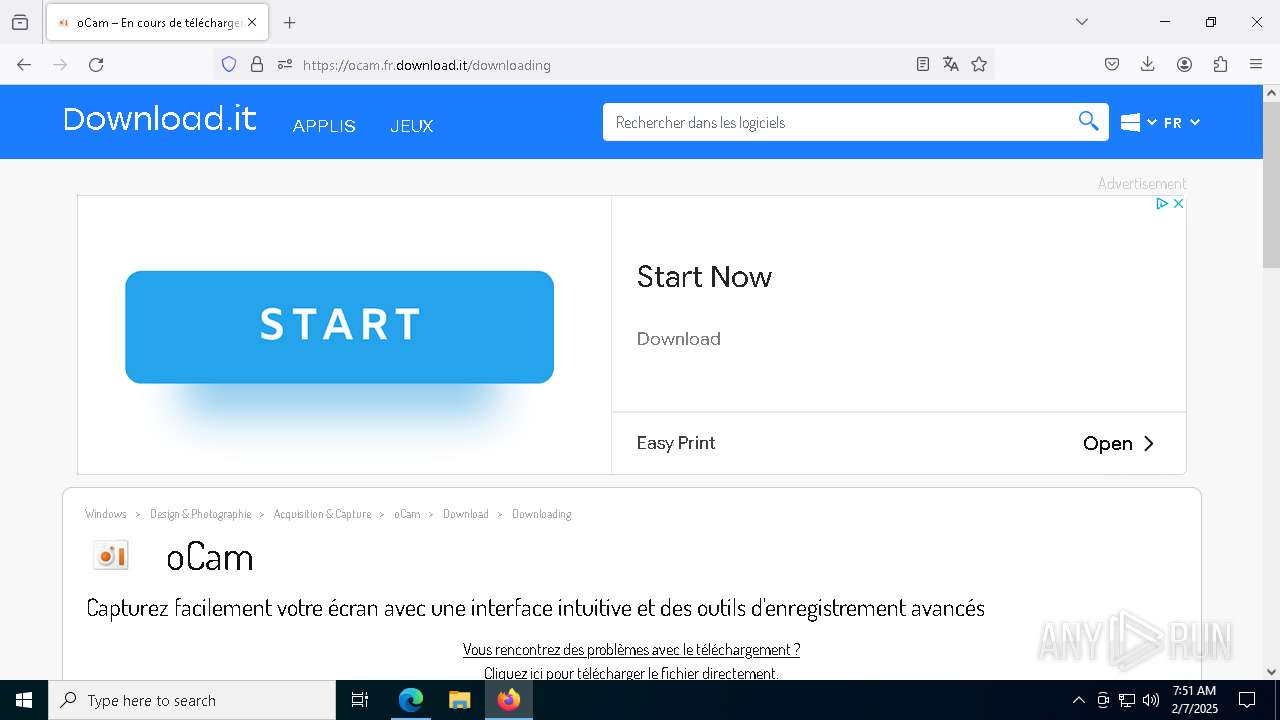The height and width of the screenshot is (720, 1280).
Task: Click the Downloading breadcrumb text
Action: tap(541, 514)
